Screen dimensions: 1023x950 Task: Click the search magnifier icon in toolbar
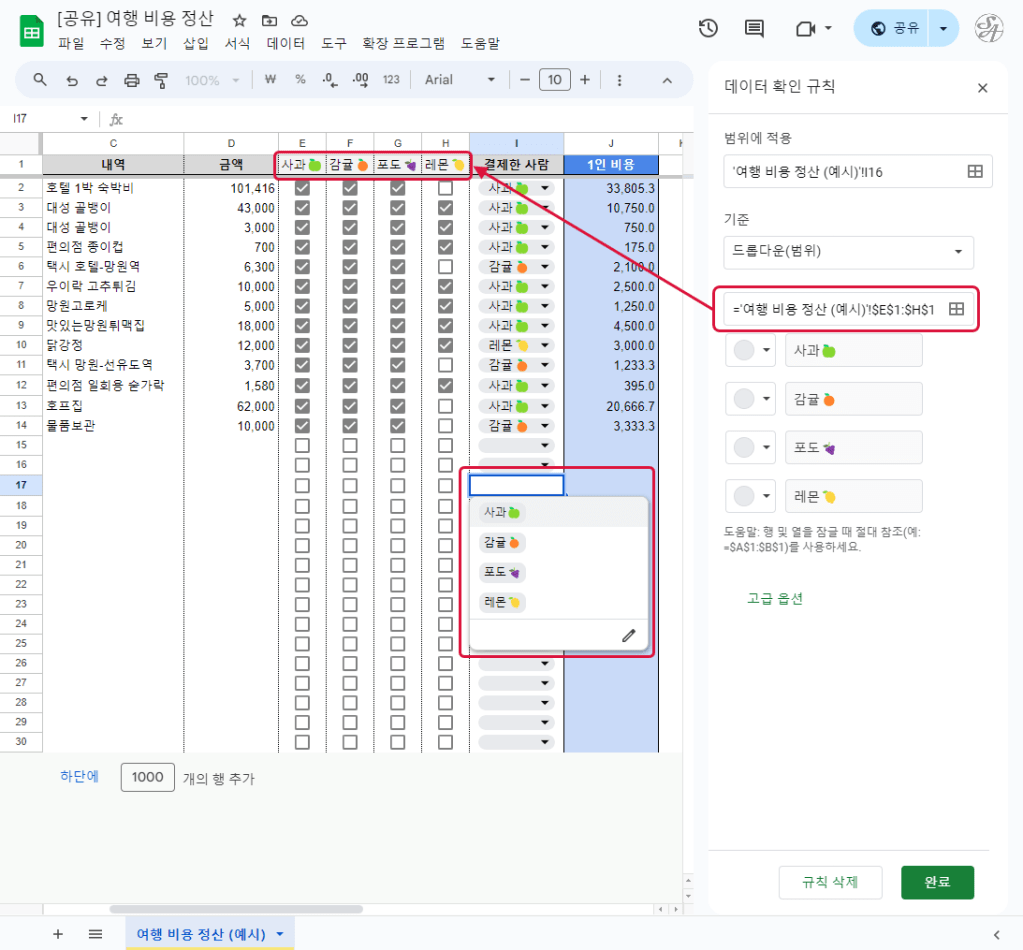40,80
